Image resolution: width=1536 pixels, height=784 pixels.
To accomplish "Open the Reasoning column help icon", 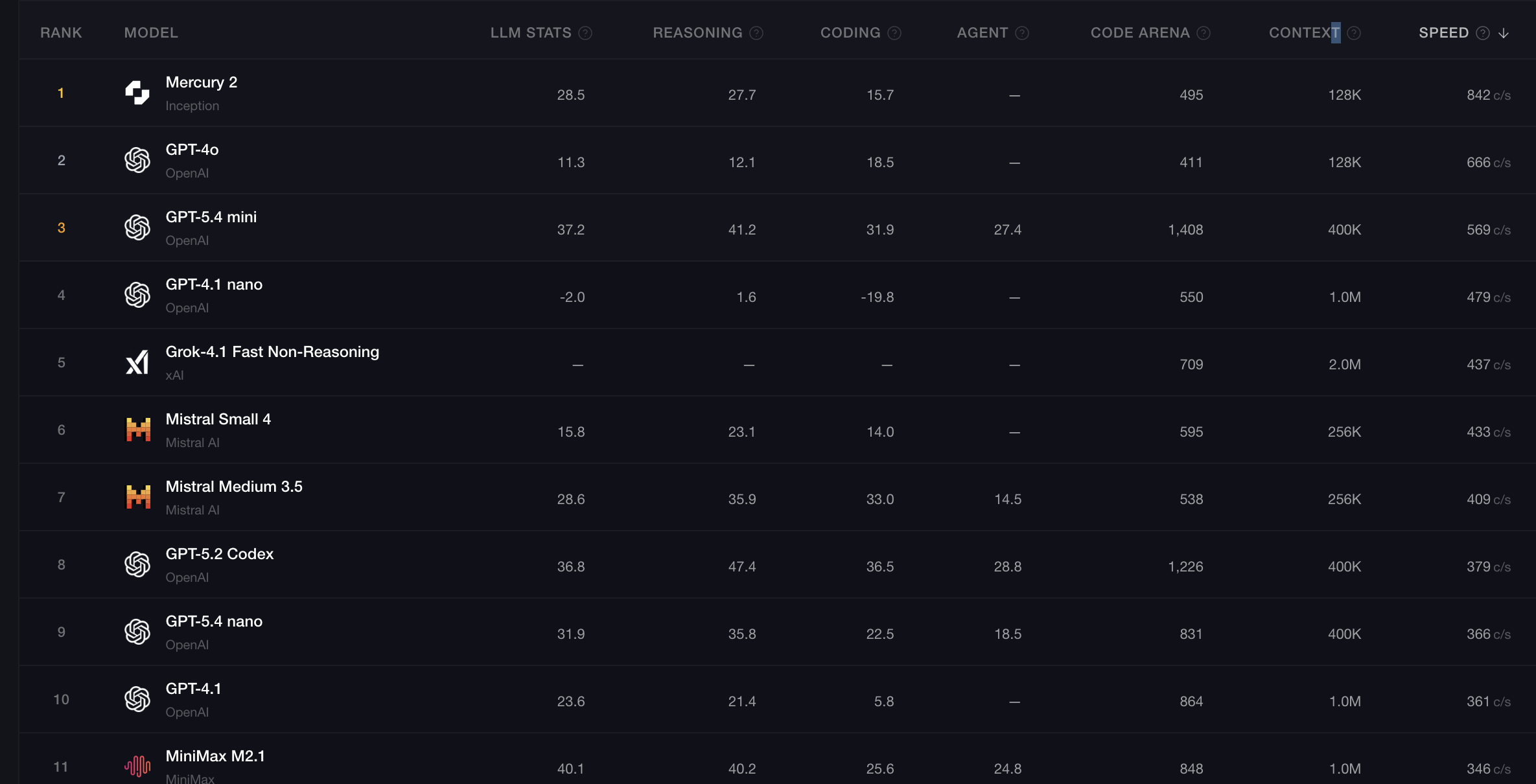I will click(x=756, y=33).
